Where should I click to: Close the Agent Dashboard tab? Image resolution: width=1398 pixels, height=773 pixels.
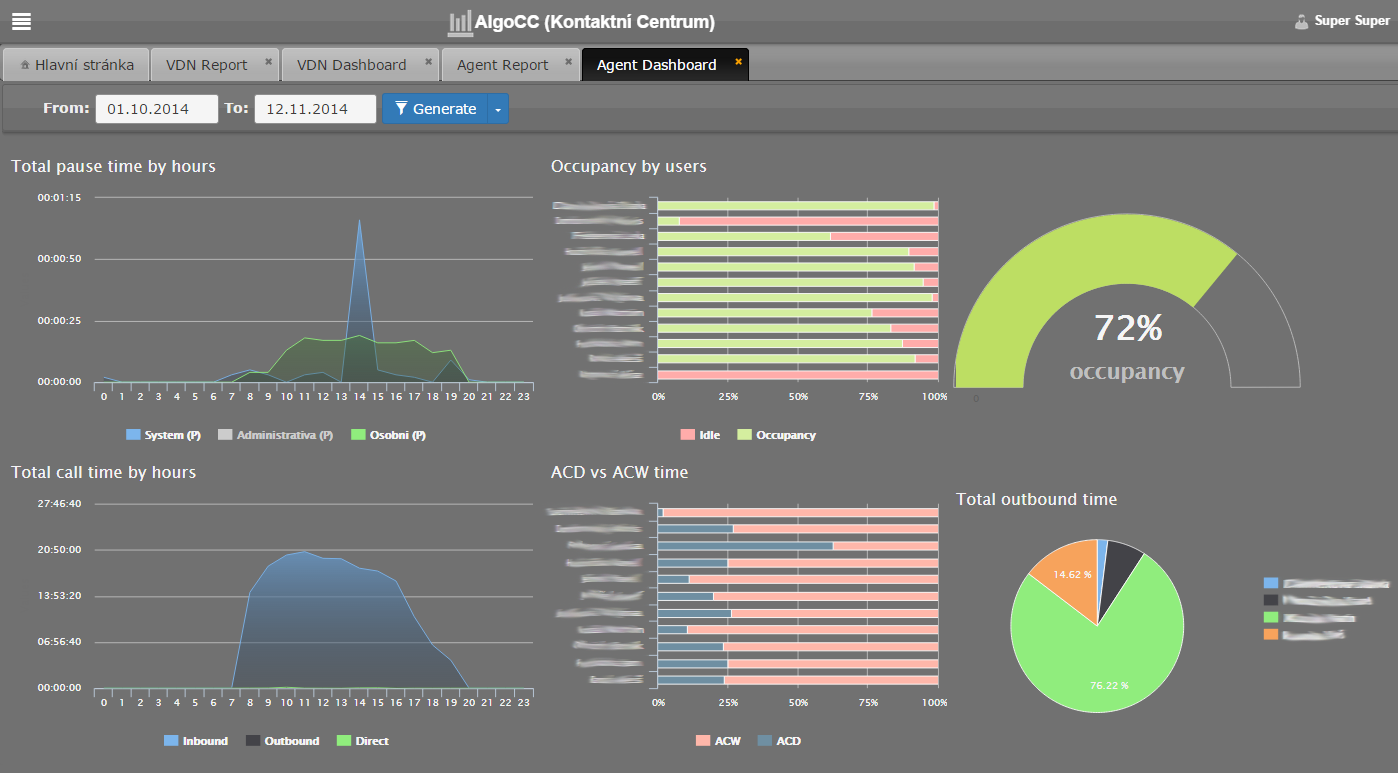pyautogui.click(x=738, y=62)
